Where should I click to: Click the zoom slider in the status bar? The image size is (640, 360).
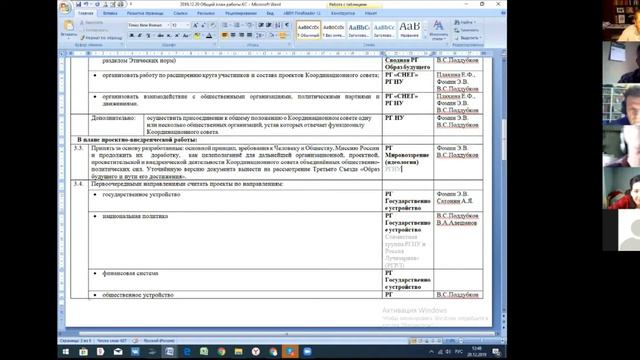[x=482, y=340]
